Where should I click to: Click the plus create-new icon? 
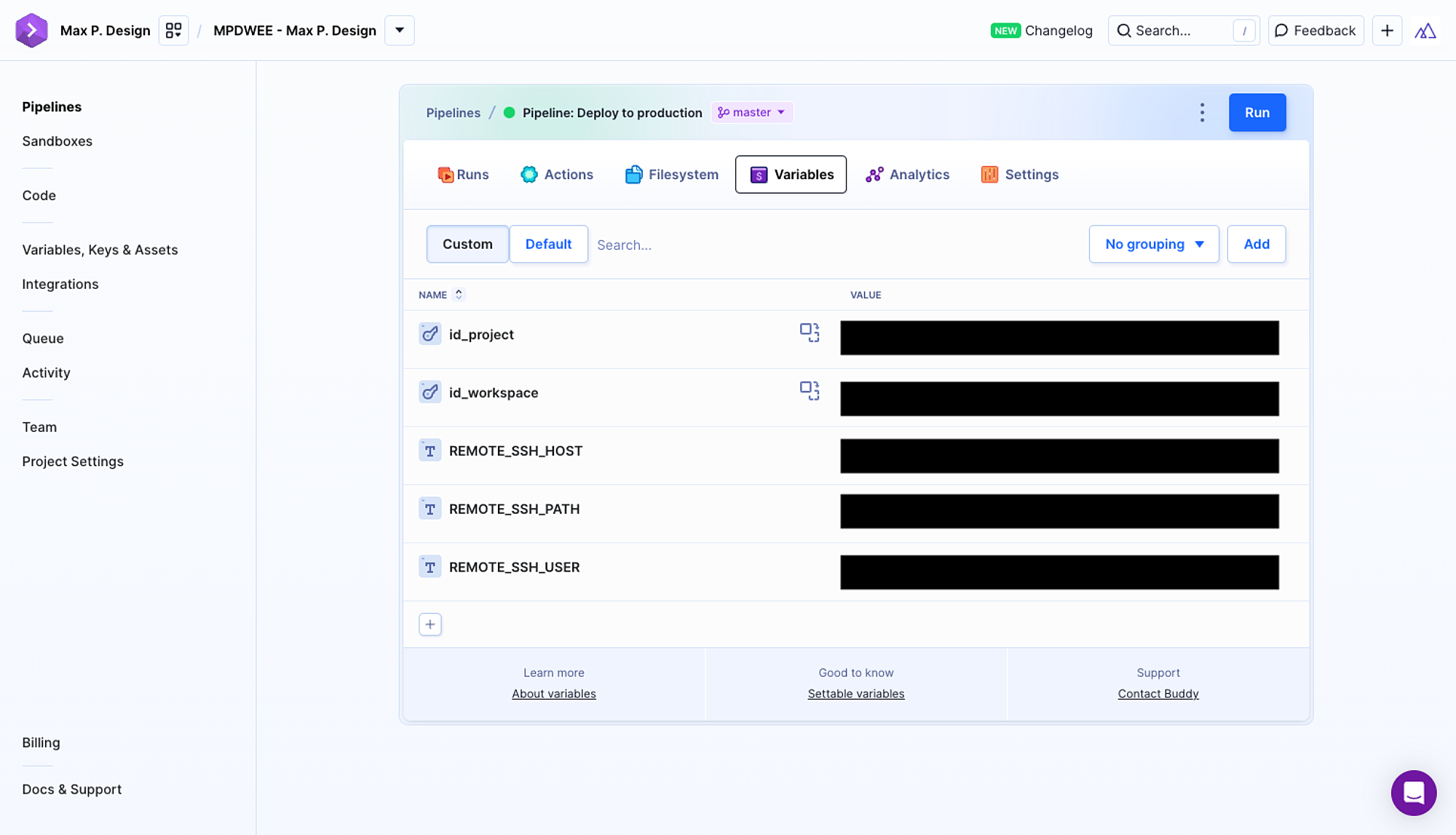1387,31
